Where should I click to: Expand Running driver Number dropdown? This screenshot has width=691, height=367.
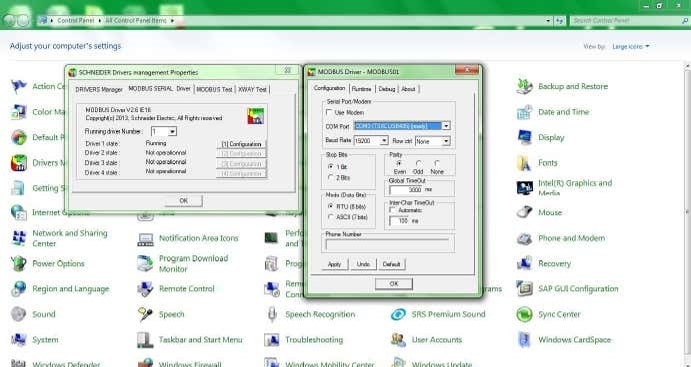pyautogui.click(x=172, y=131)
